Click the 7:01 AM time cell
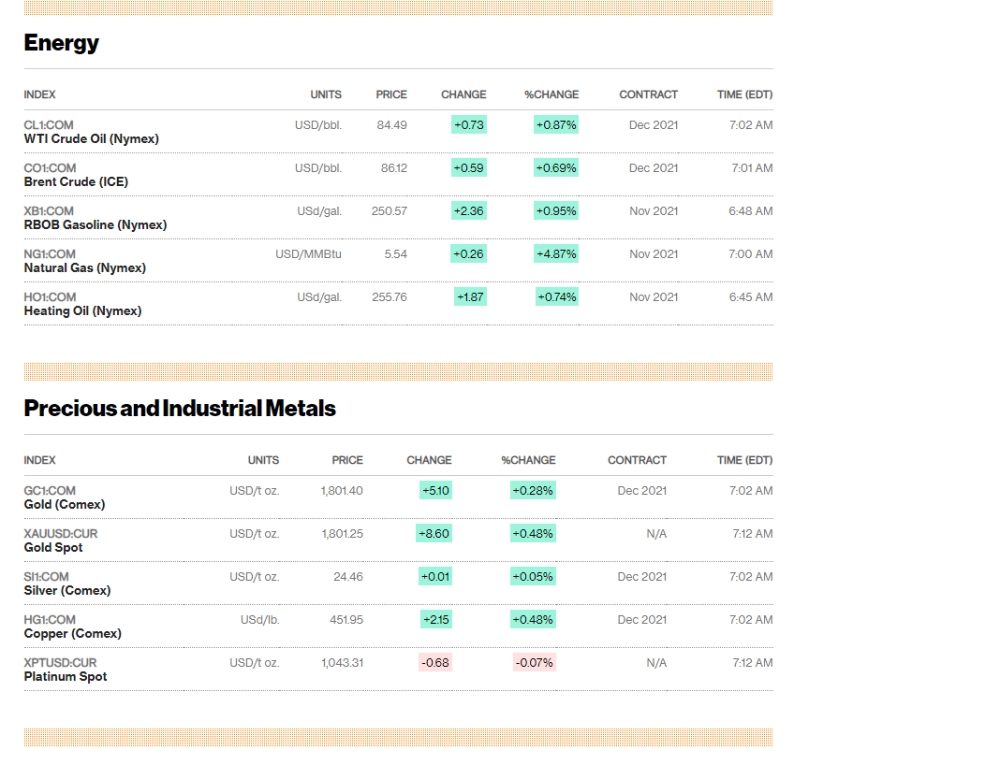 [x=752, y=168]
